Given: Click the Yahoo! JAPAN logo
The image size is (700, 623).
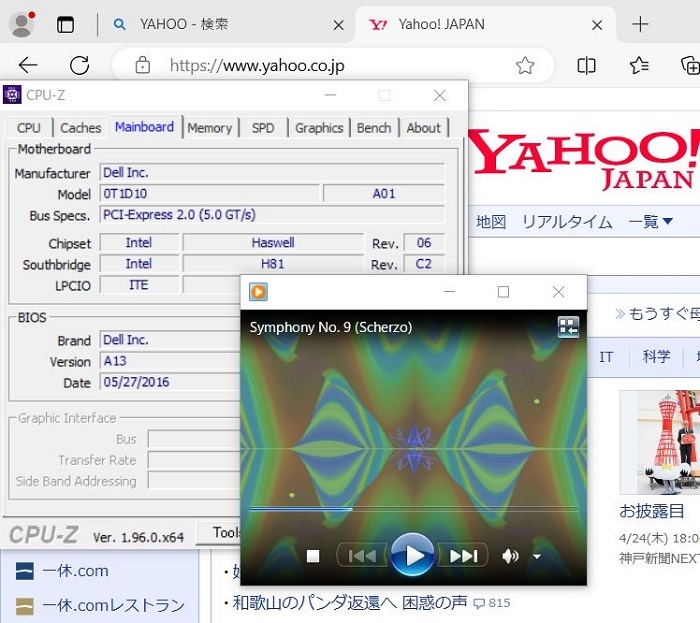Looking at the screenshot, I should (x=584, y=159).
